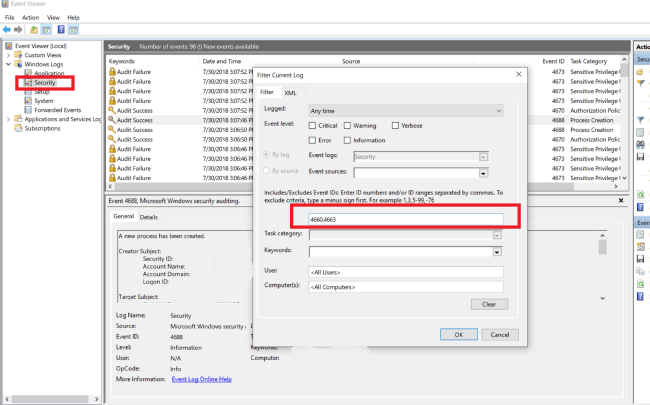
Task: Open the View menu
Action: coord(53,17)
